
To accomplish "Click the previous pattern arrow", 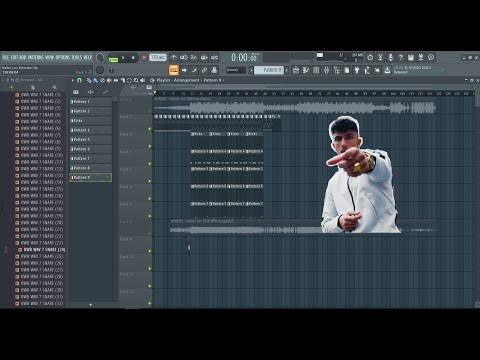I will click(251, 70).
